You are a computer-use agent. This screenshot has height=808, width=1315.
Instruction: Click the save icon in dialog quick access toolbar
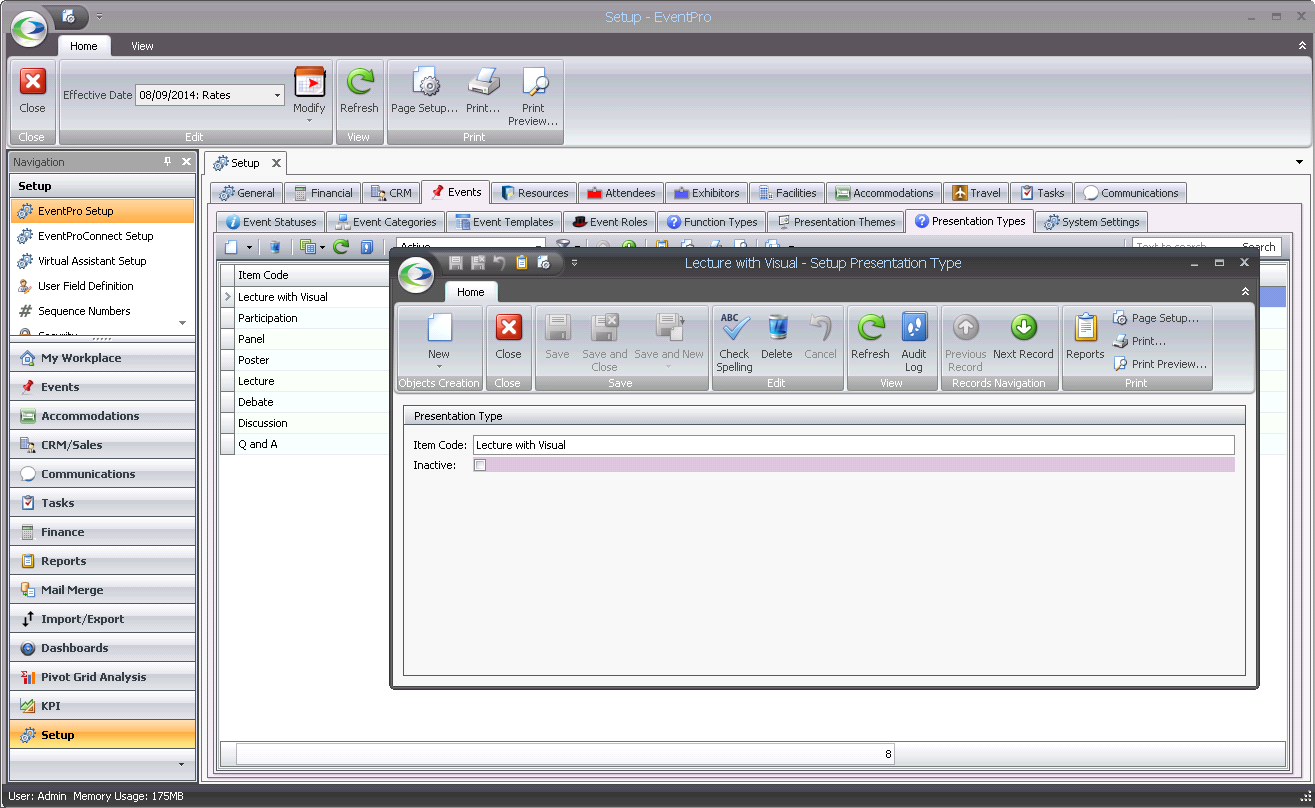tap(456, 263)
